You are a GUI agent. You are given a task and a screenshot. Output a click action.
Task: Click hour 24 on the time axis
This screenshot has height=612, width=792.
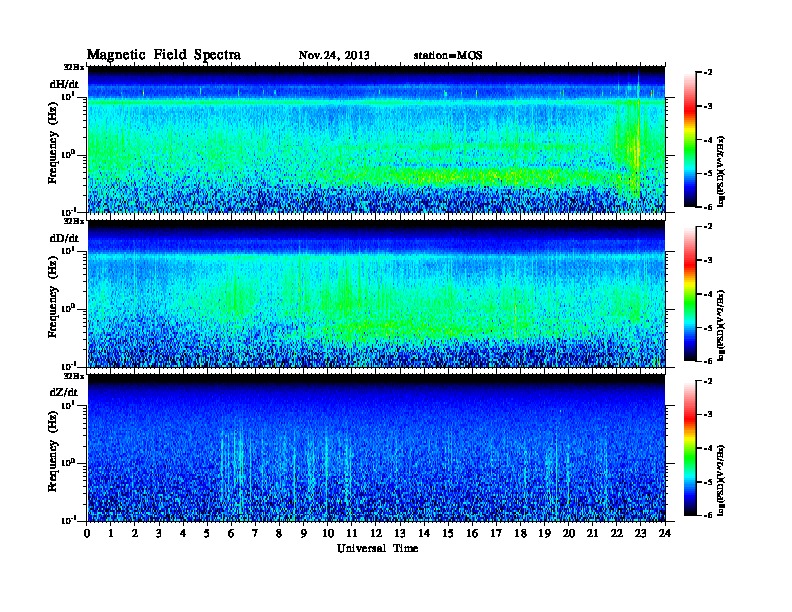tap(665, 534)
